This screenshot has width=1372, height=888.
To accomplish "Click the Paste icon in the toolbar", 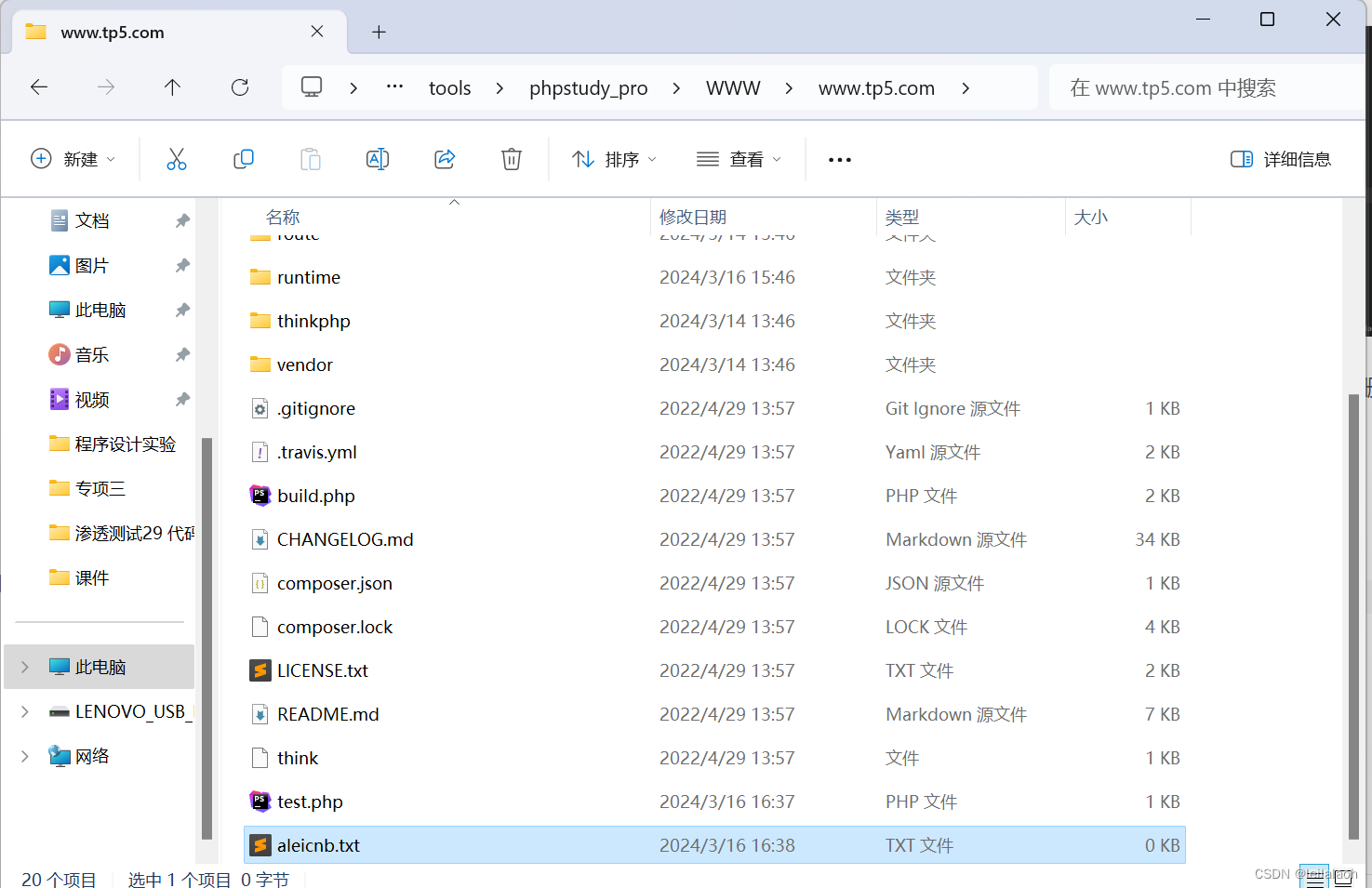I will [311, 158].
